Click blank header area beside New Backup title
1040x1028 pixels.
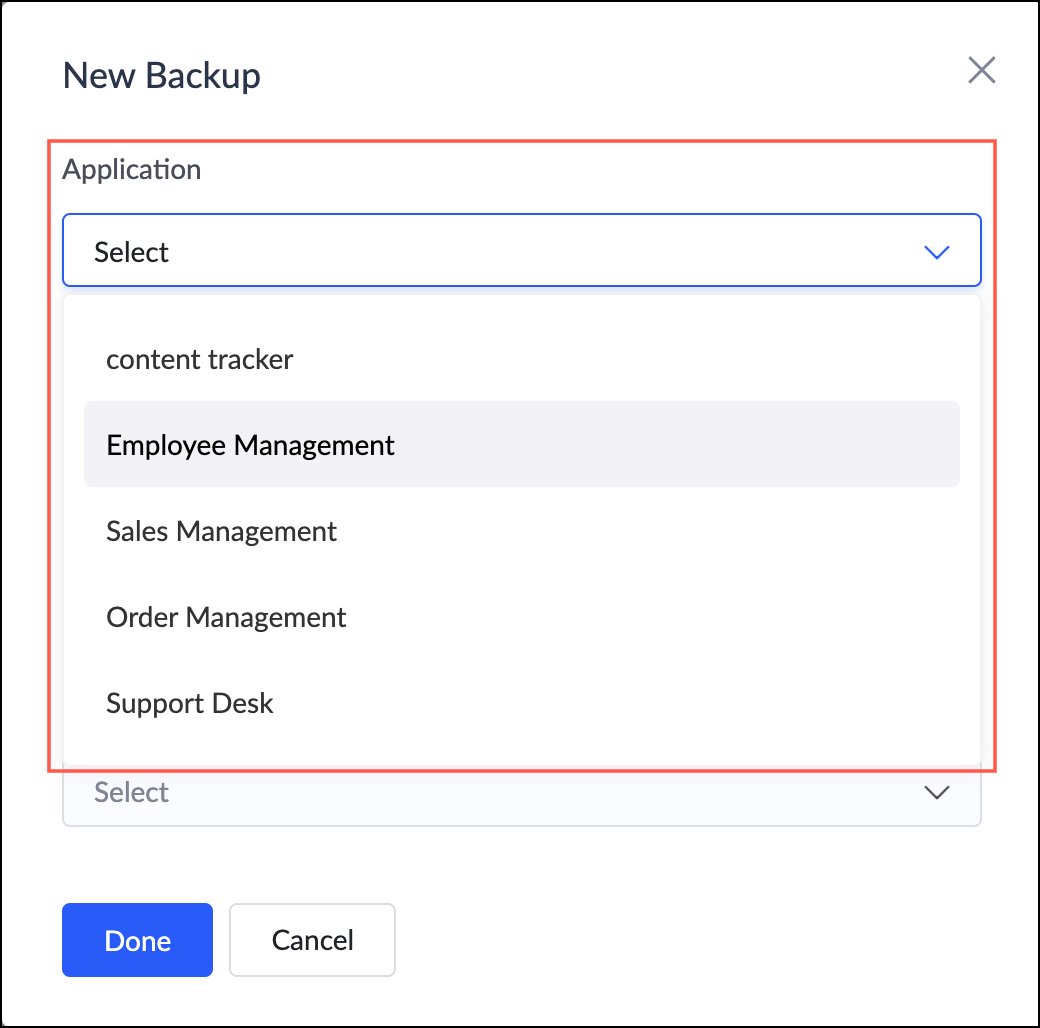(600, 75)
